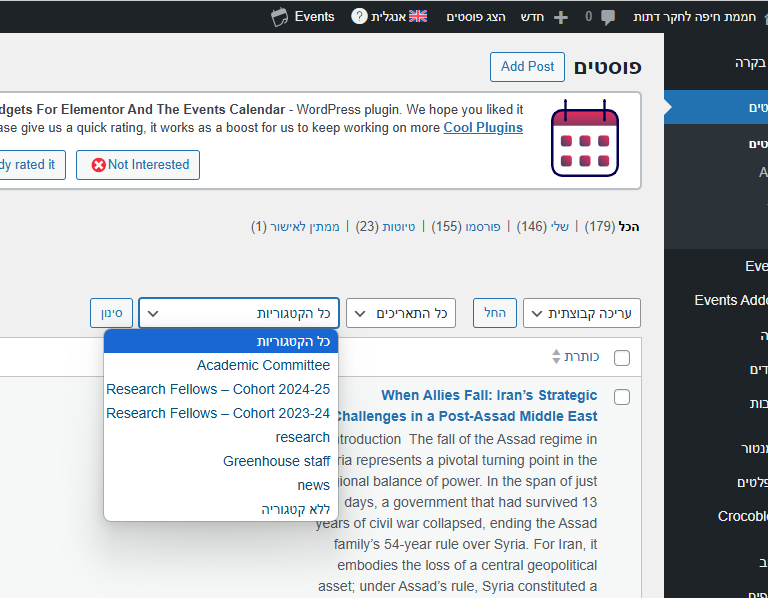Collapse the כל הקטגוריות categories dropdown
The height and width of the screenshot is (598, 768).
pyautogui.click(x=239, y=313)
